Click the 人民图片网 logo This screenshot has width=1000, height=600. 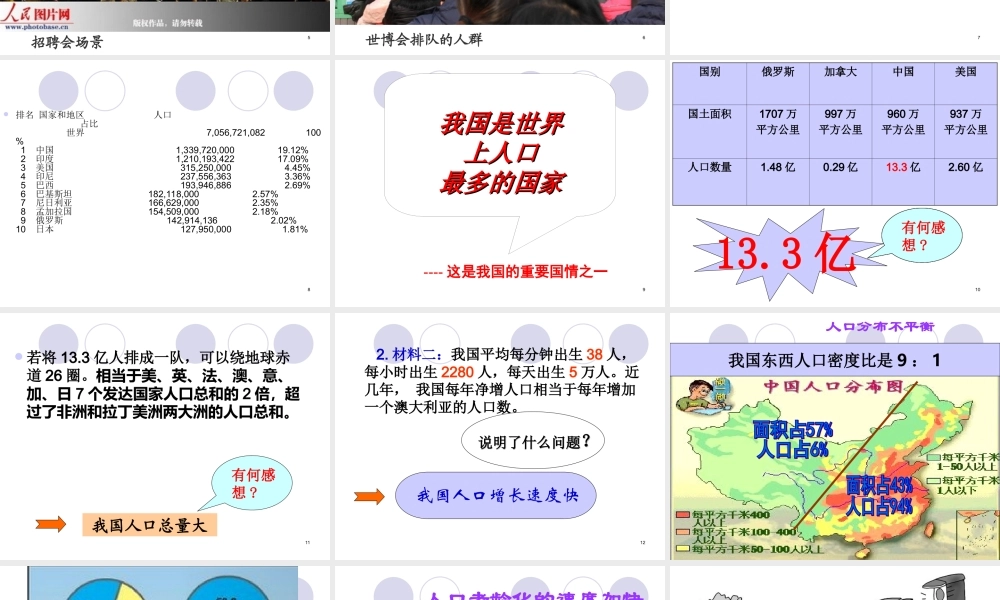pos(36,13)
